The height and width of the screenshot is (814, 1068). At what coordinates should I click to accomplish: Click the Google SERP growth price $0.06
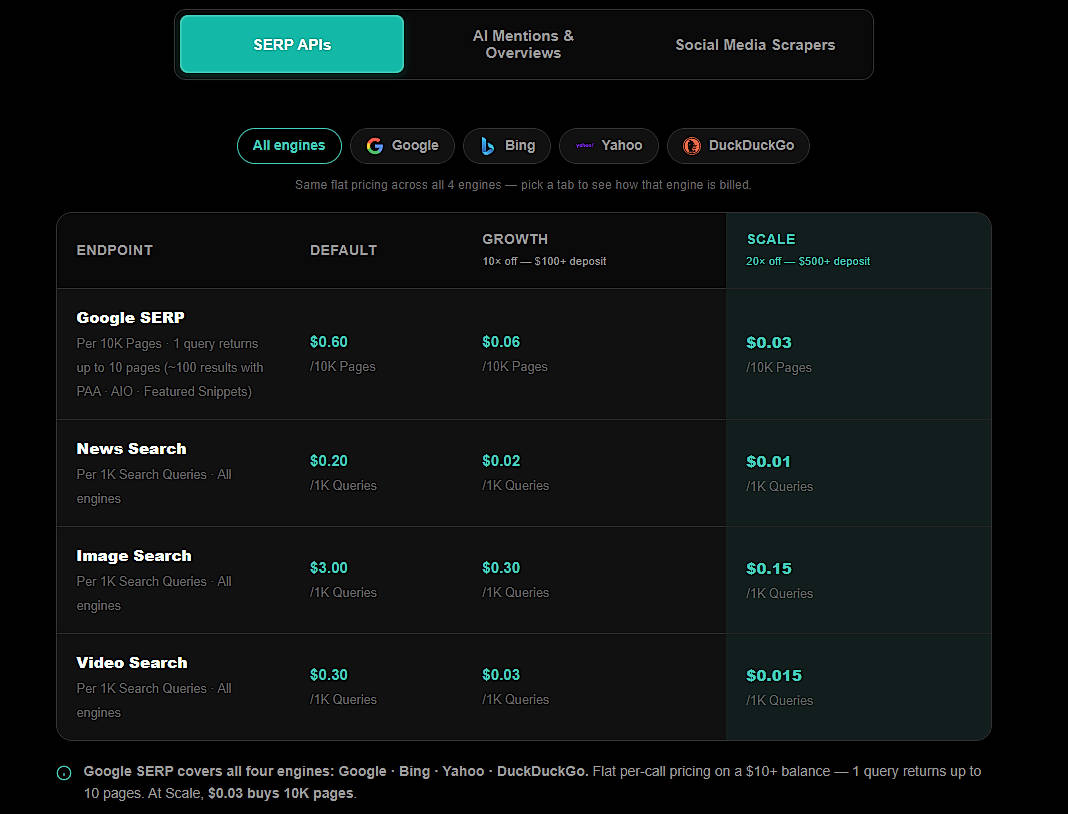[501, 342]
